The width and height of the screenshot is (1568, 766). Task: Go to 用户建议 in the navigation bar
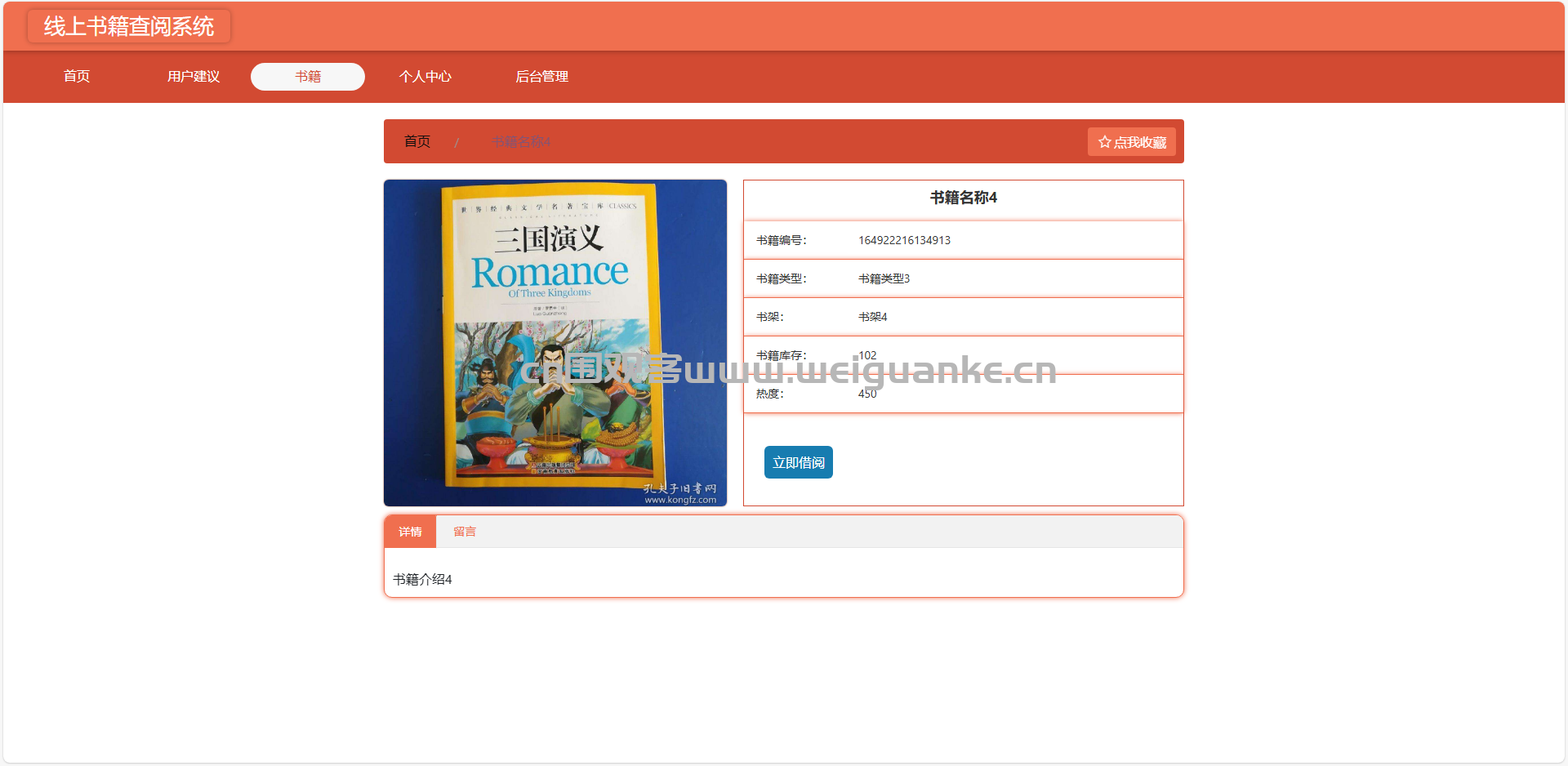coord(194,77)
